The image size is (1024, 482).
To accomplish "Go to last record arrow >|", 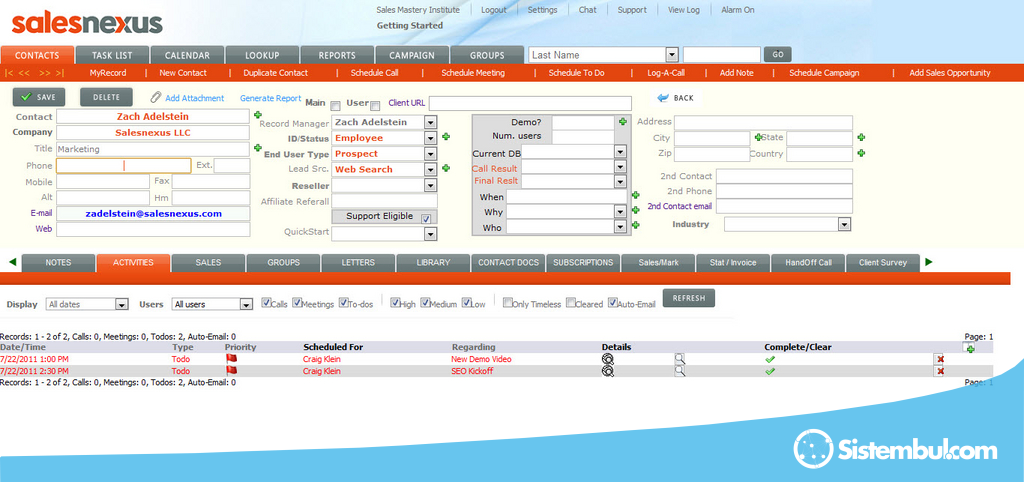I will pyautogui.click(x=59, y=73).
